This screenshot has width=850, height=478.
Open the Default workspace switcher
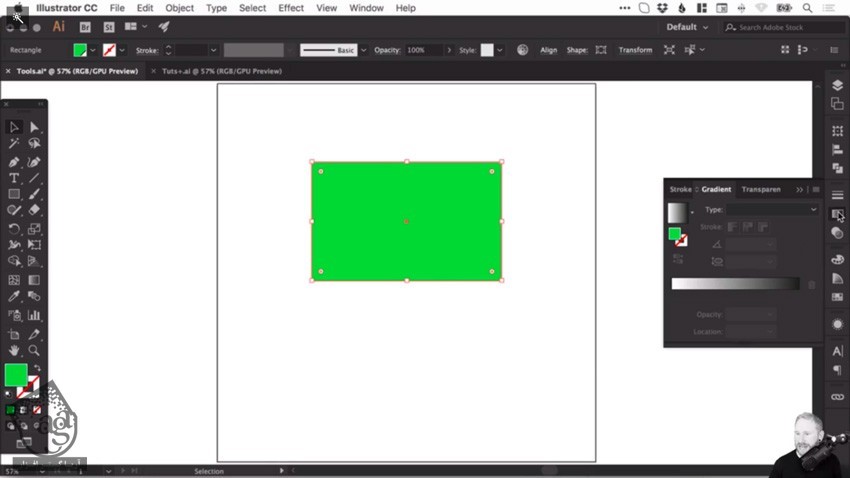pyautogui.click(x=687, y=27)
